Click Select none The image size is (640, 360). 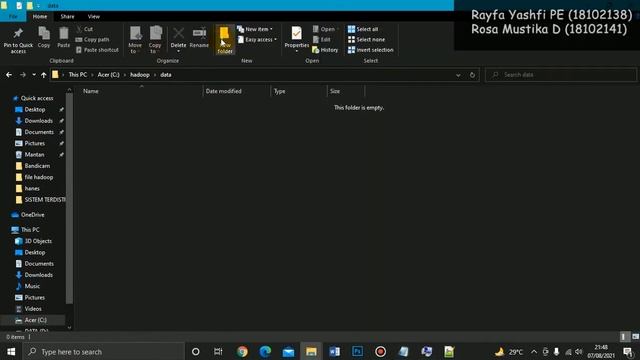367,40
